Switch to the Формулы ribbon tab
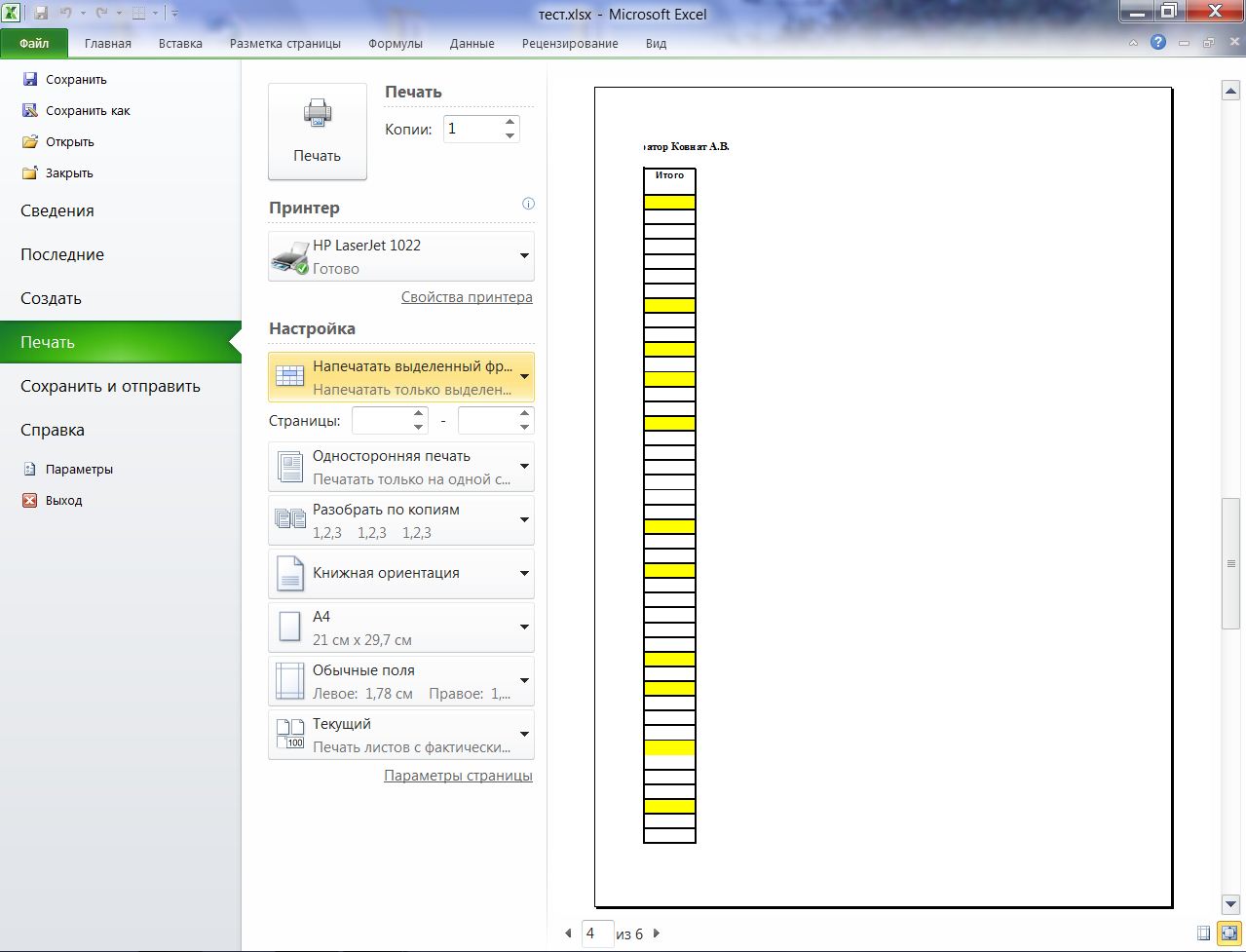This screenshot has width=1246, height=952. tap(396, 44)
